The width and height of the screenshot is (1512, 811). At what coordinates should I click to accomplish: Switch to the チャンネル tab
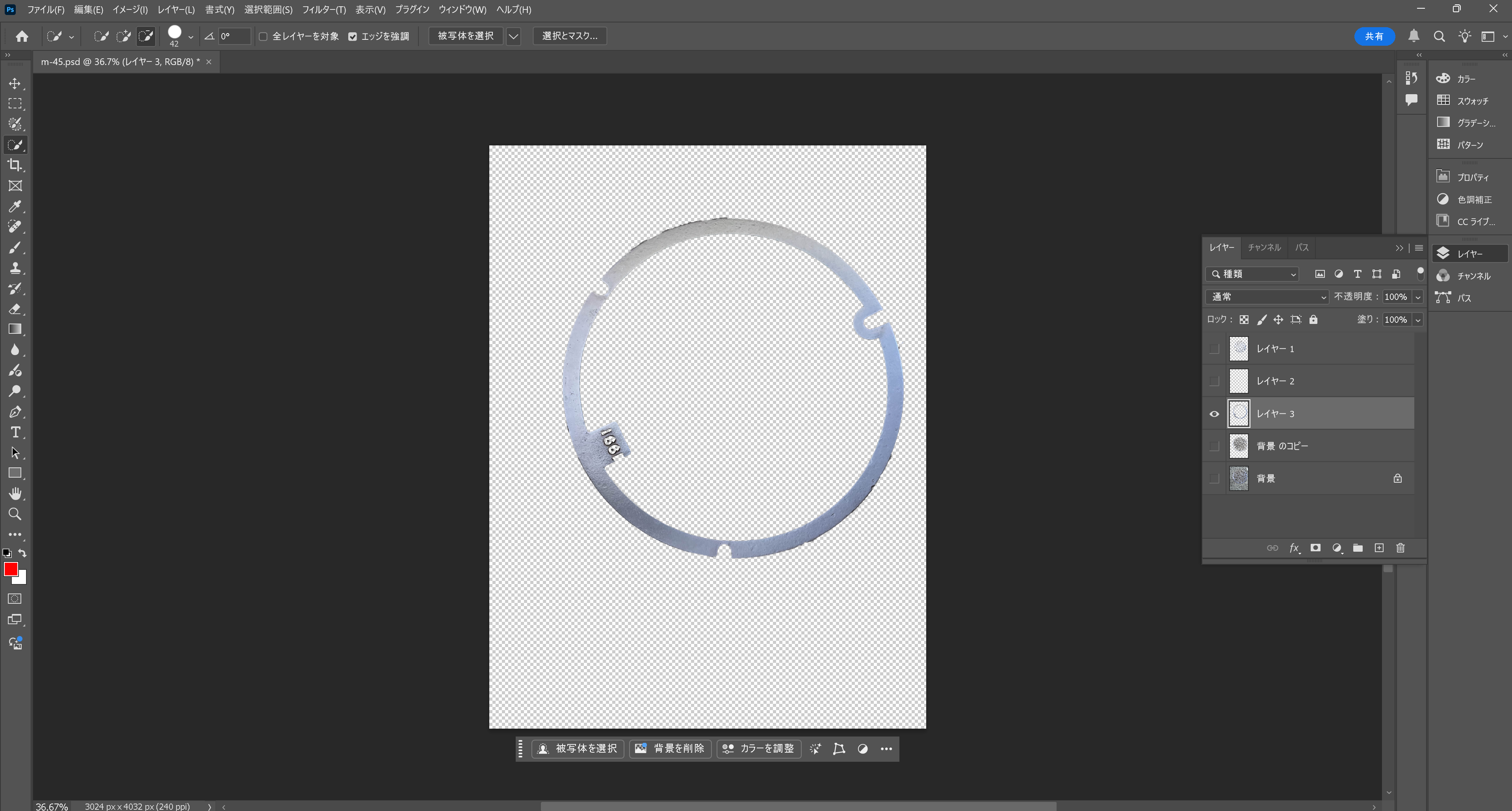pyautogui.click(x=1264, y=248)
